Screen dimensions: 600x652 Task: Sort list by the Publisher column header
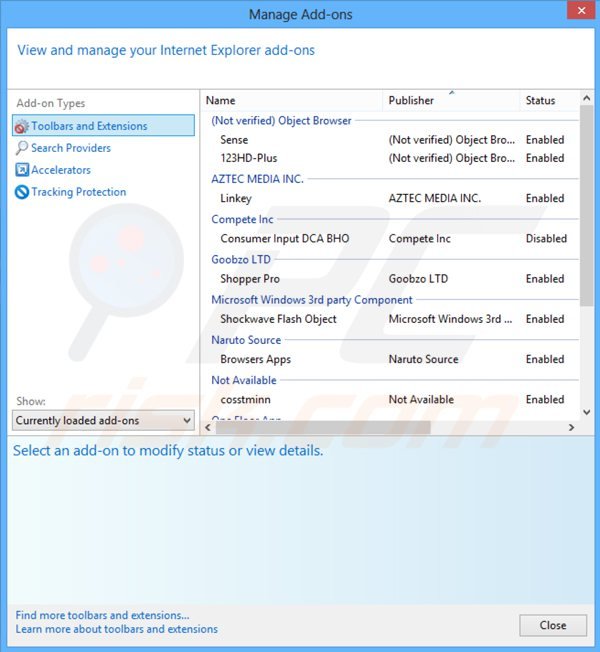click(x=451, y=101)
